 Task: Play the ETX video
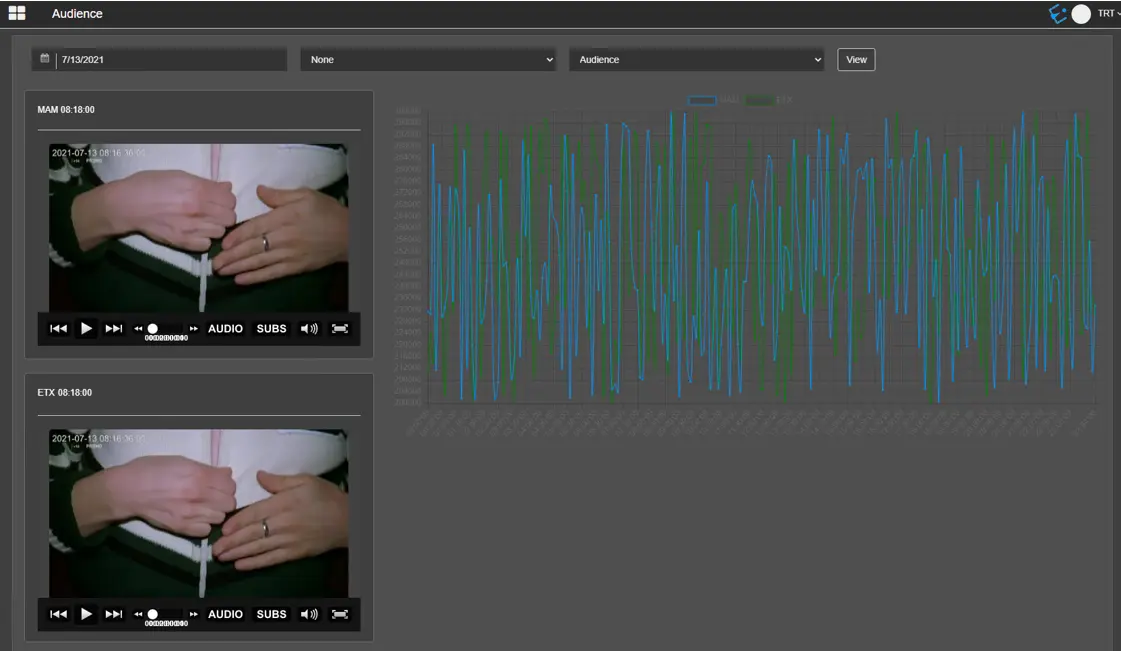click(87, 614)
